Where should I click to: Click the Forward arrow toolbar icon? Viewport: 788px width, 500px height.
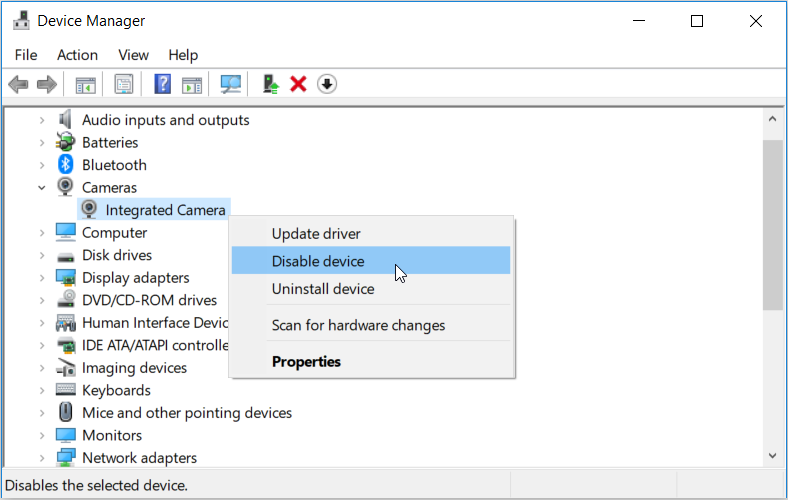click(x=47, y=84)
